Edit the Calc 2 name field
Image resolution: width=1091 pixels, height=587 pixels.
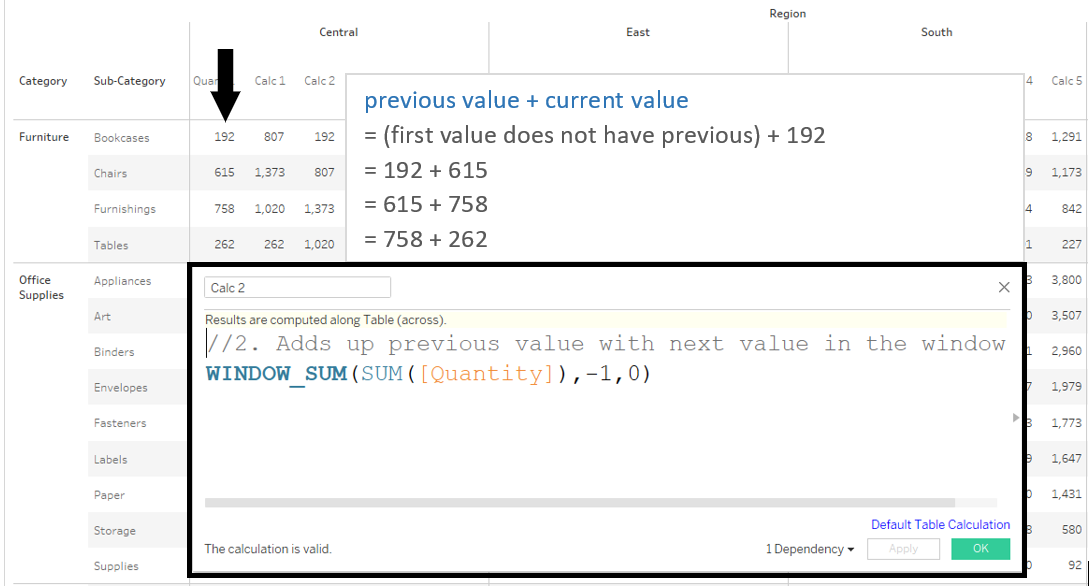coord(297,287)
